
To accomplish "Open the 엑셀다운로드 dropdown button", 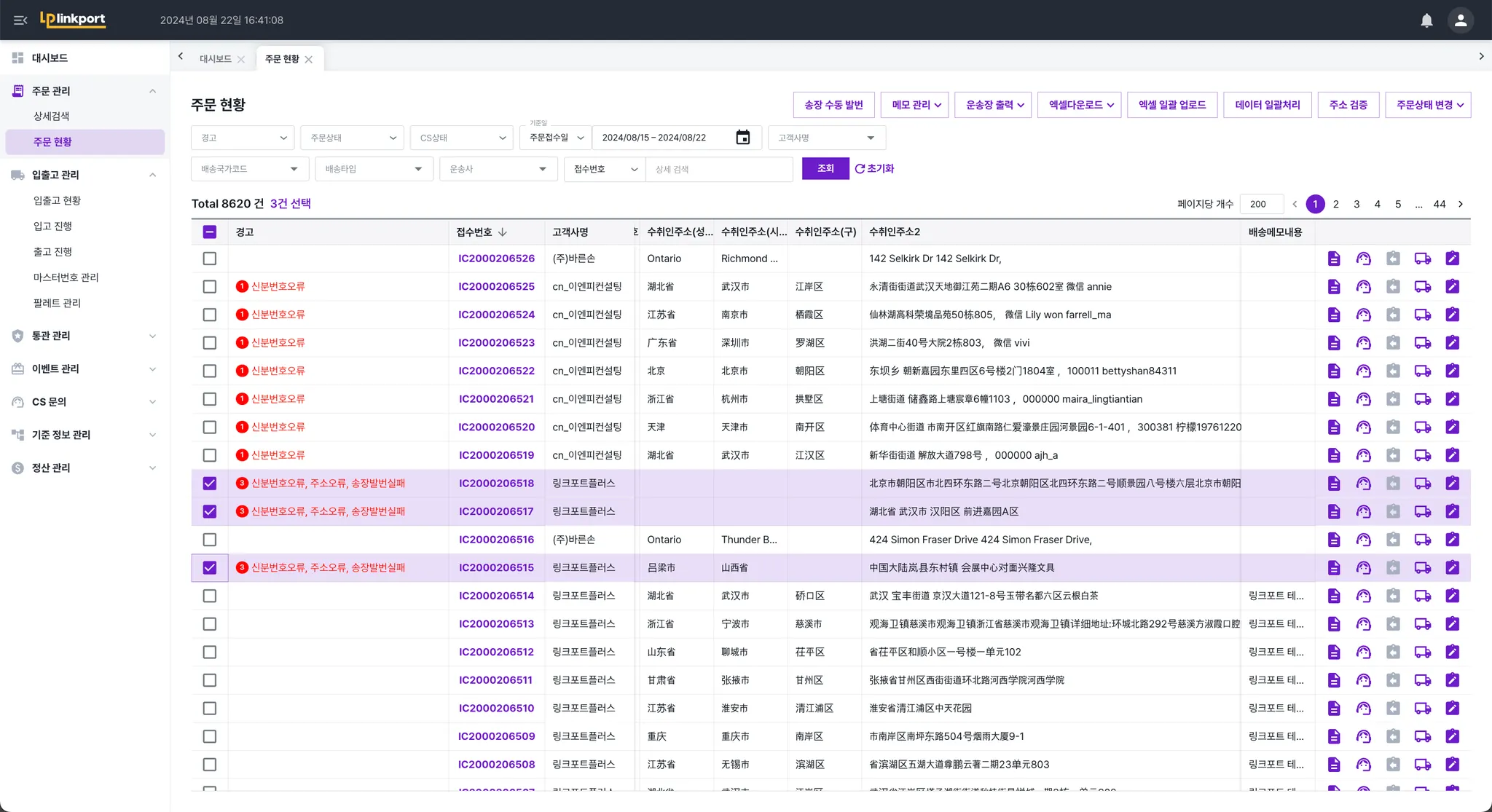I will (x=1080, y=105).
